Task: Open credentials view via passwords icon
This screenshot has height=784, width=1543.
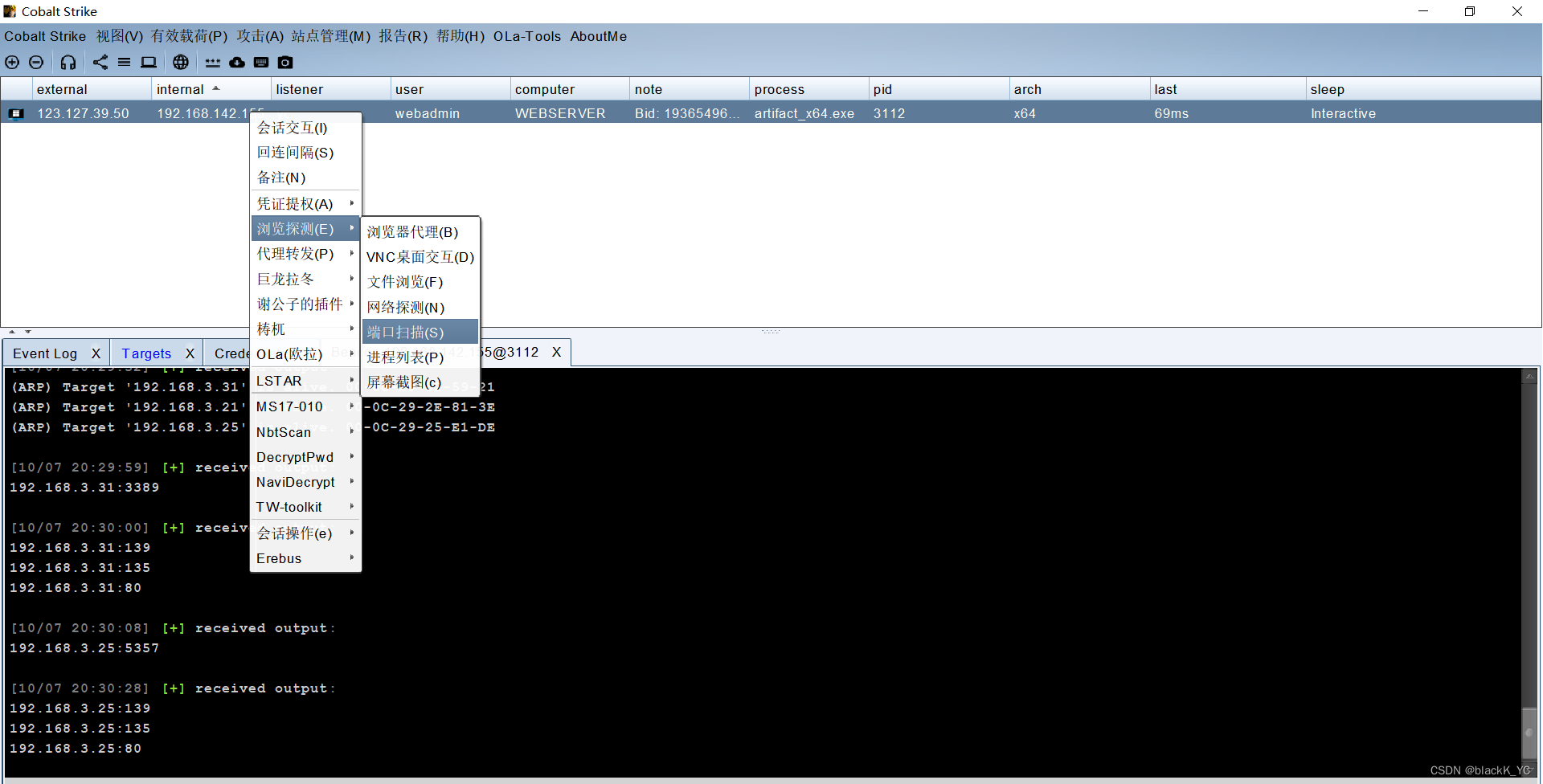Action: pos(212,62)
